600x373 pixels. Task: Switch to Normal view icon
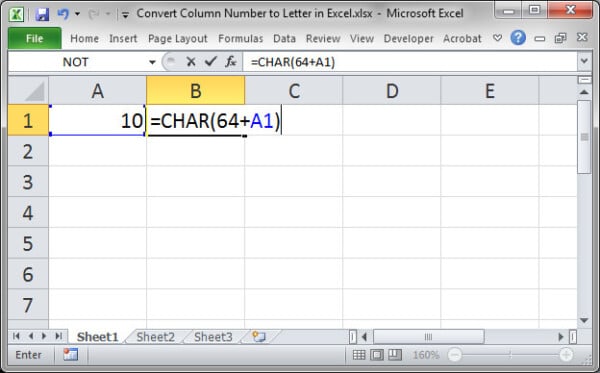click(359, 355)
